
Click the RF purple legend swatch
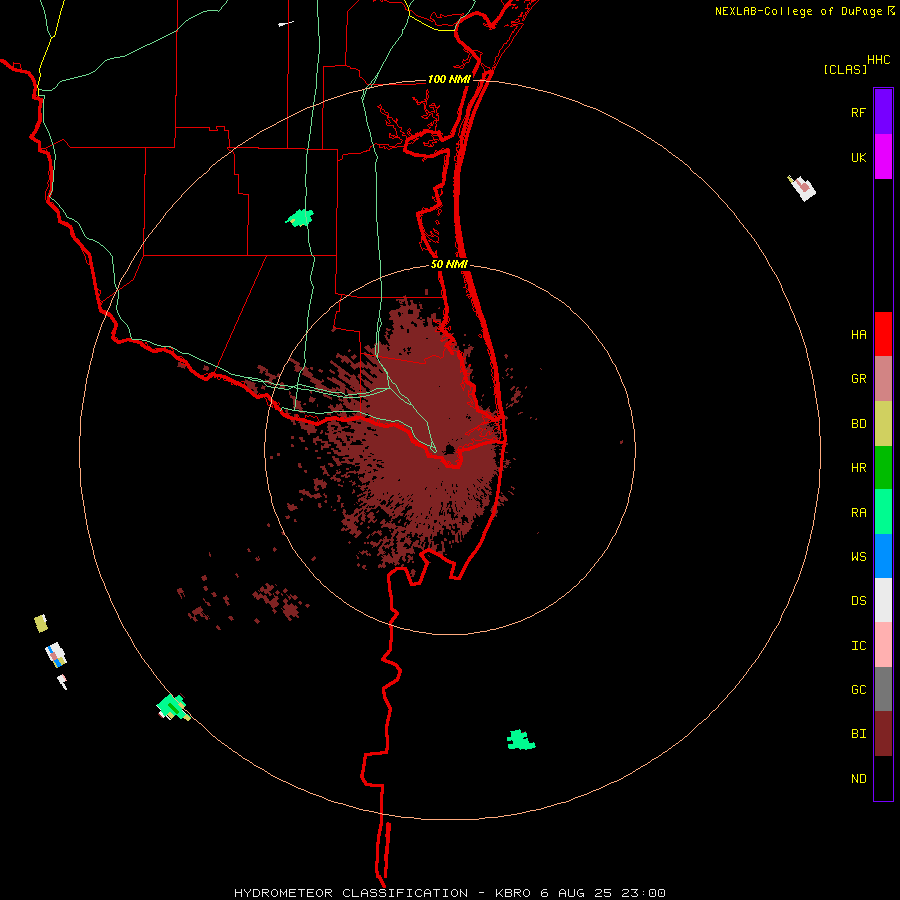(883, 112)
